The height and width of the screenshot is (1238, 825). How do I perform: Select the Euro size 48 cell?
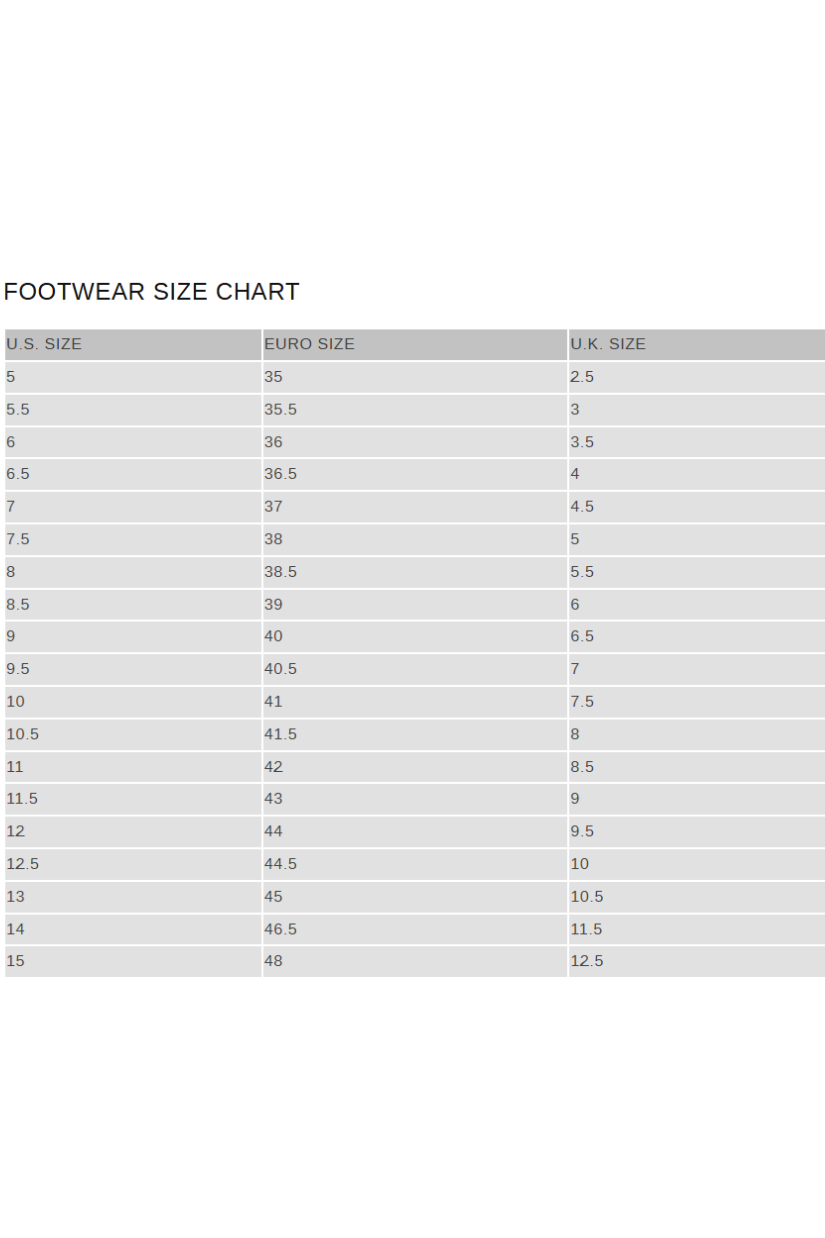click(274, 962)
